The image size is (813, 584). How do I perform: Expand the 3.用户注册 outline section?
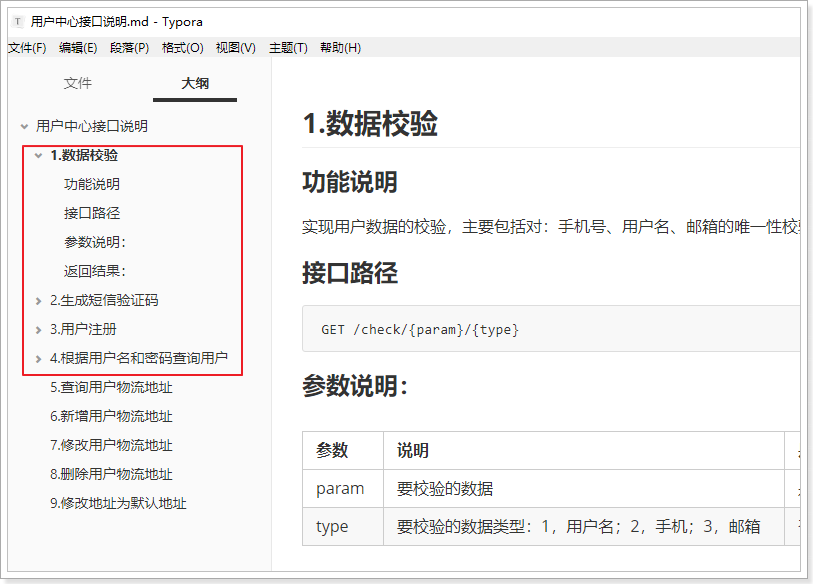[38, 329]
